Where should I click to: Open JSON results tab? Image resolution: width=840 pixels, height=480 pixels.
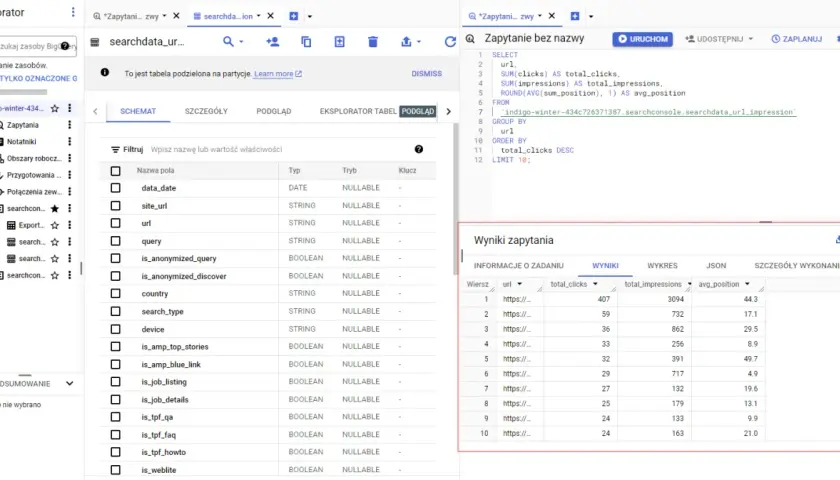[716, 266]
